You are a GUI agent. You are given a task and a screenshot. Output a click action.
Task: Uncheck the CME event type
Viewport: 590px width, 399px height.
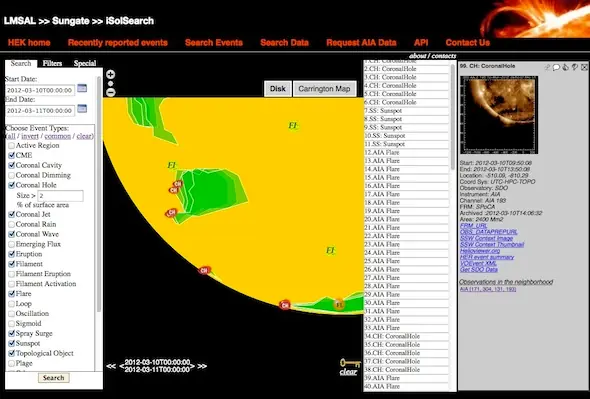coord(12,155)
